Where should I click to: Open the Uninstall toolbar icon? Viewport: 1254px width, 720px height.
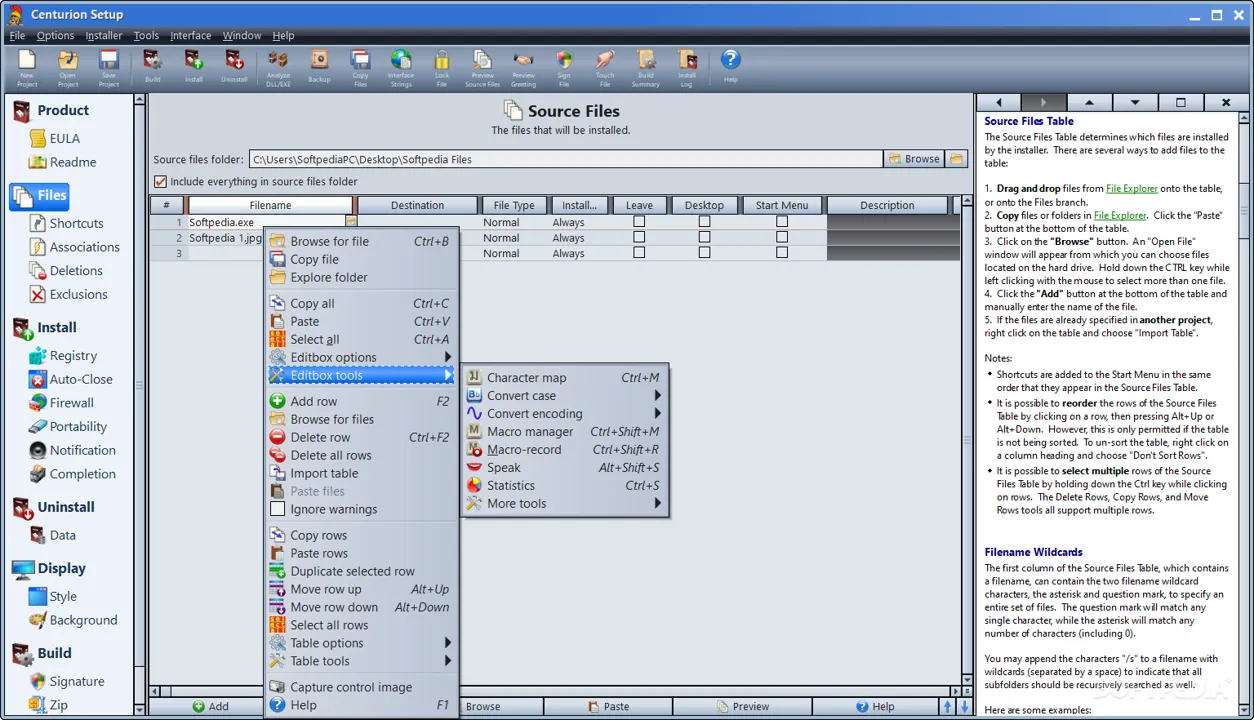pyautogui.click(x=234, y=66)
